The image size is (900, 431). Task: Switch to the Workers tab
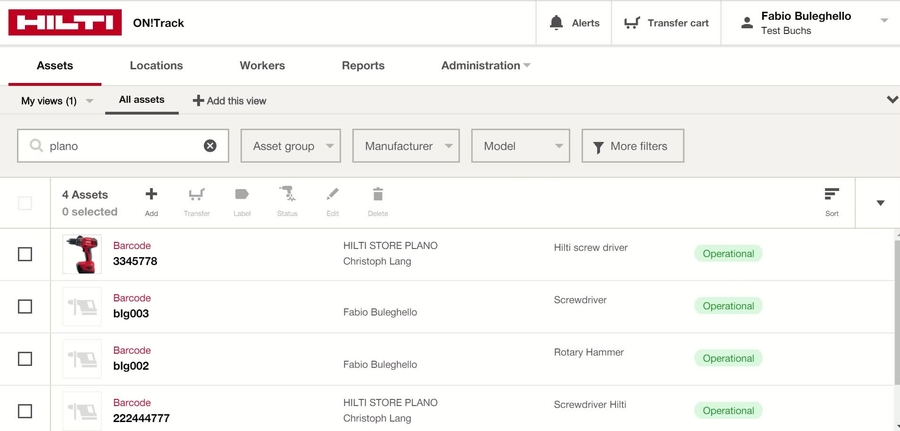[262, 65]
